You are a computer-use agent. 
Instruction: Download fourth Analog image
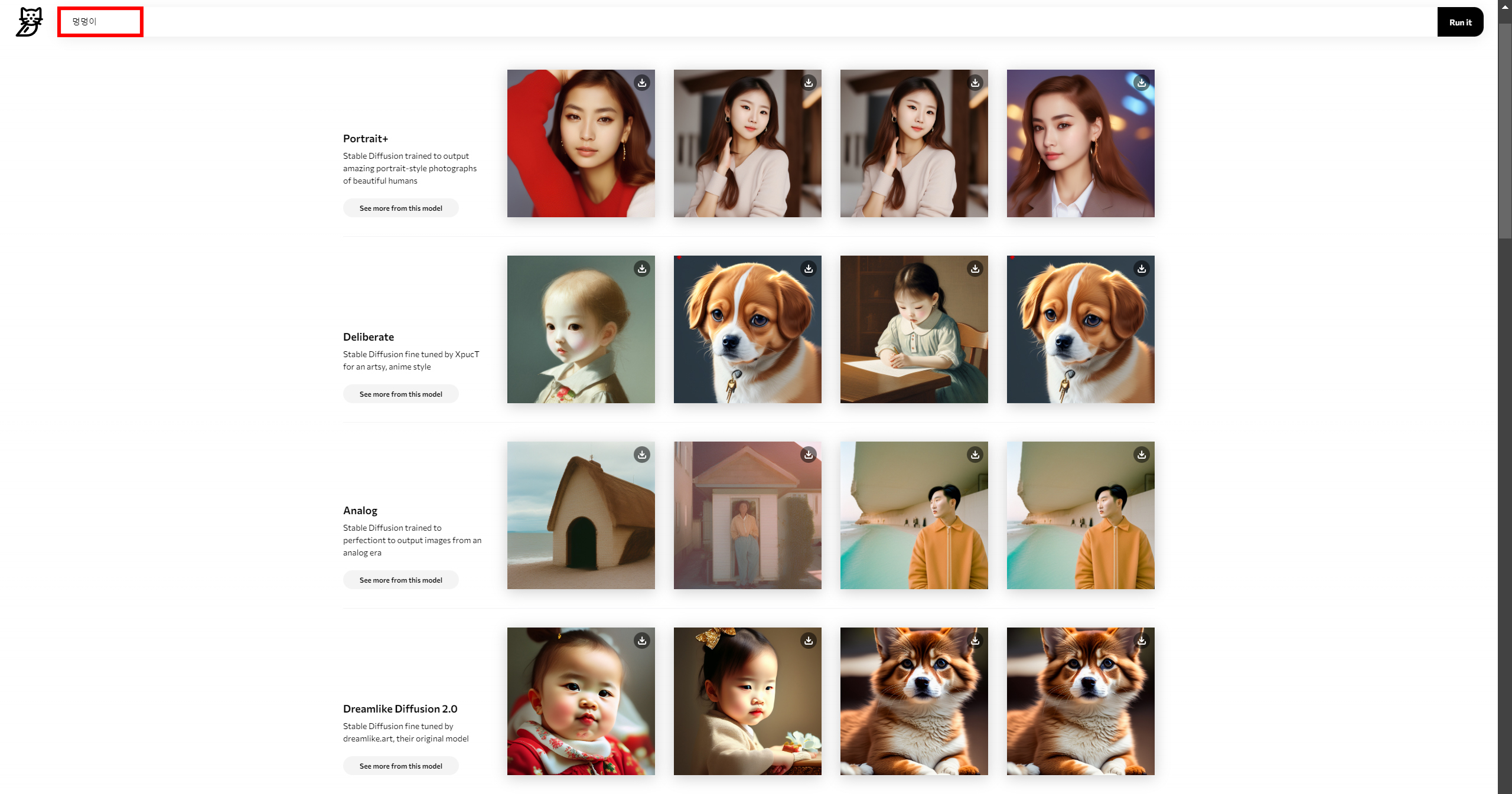(x=1142, y=455)
